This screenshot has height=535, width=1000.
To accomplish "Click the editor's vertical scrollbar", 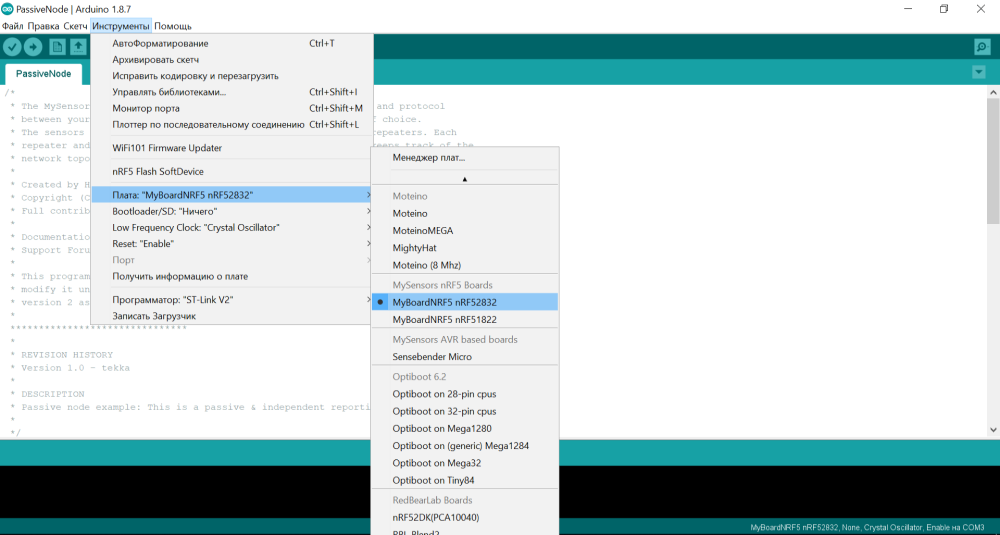I will [992, 160].
